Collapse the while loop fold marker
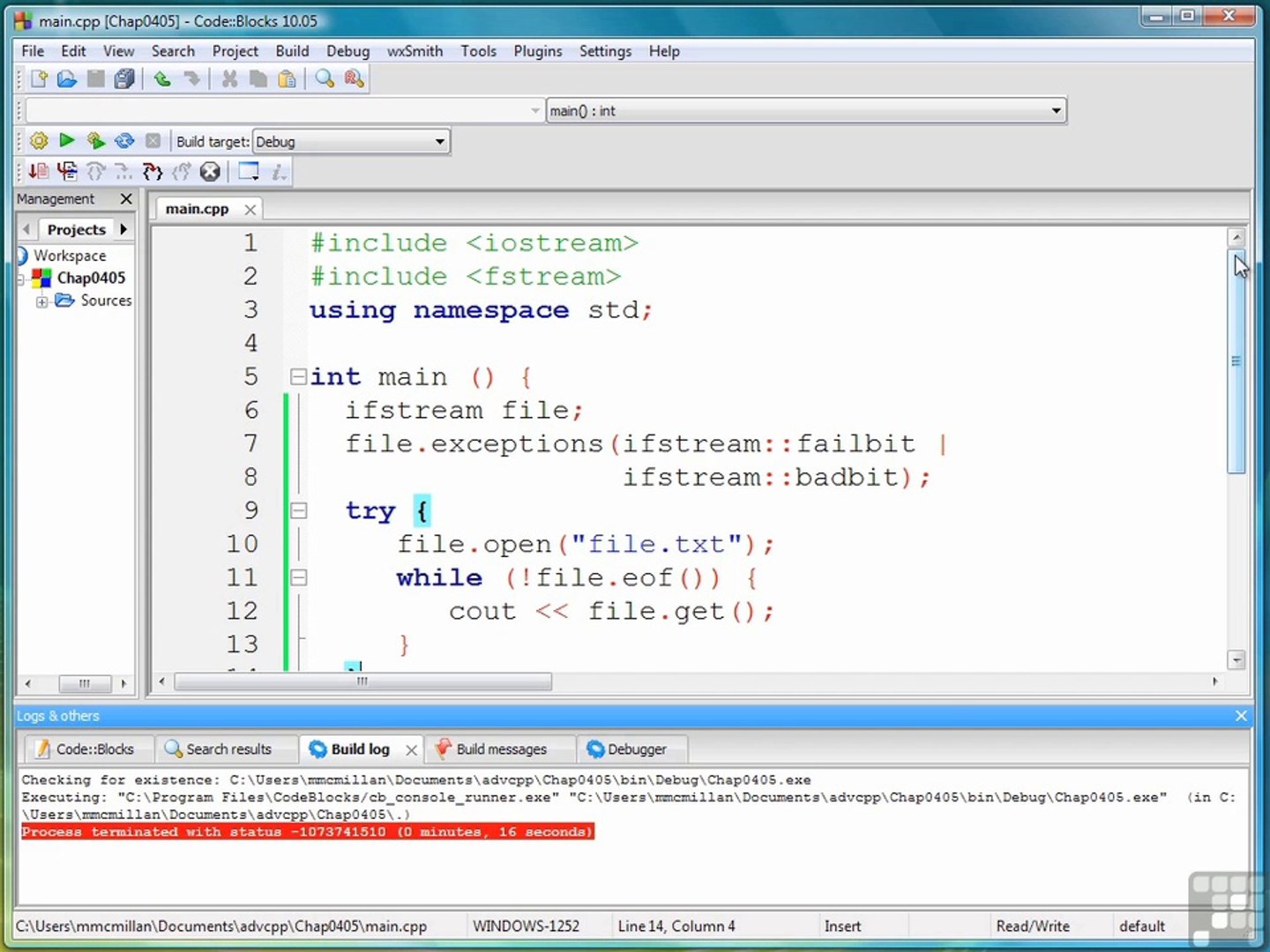 [x=298, y=578]
